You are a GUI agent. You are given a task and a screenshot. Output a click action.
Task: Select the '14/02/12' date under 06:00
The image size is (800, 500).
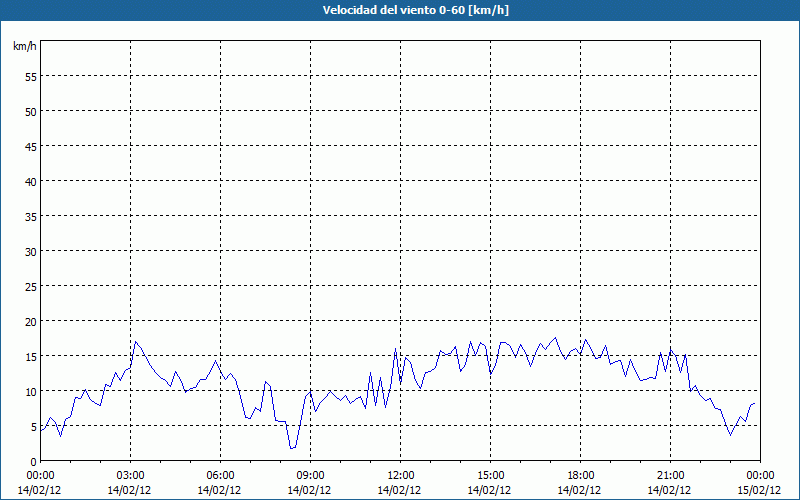219,490
